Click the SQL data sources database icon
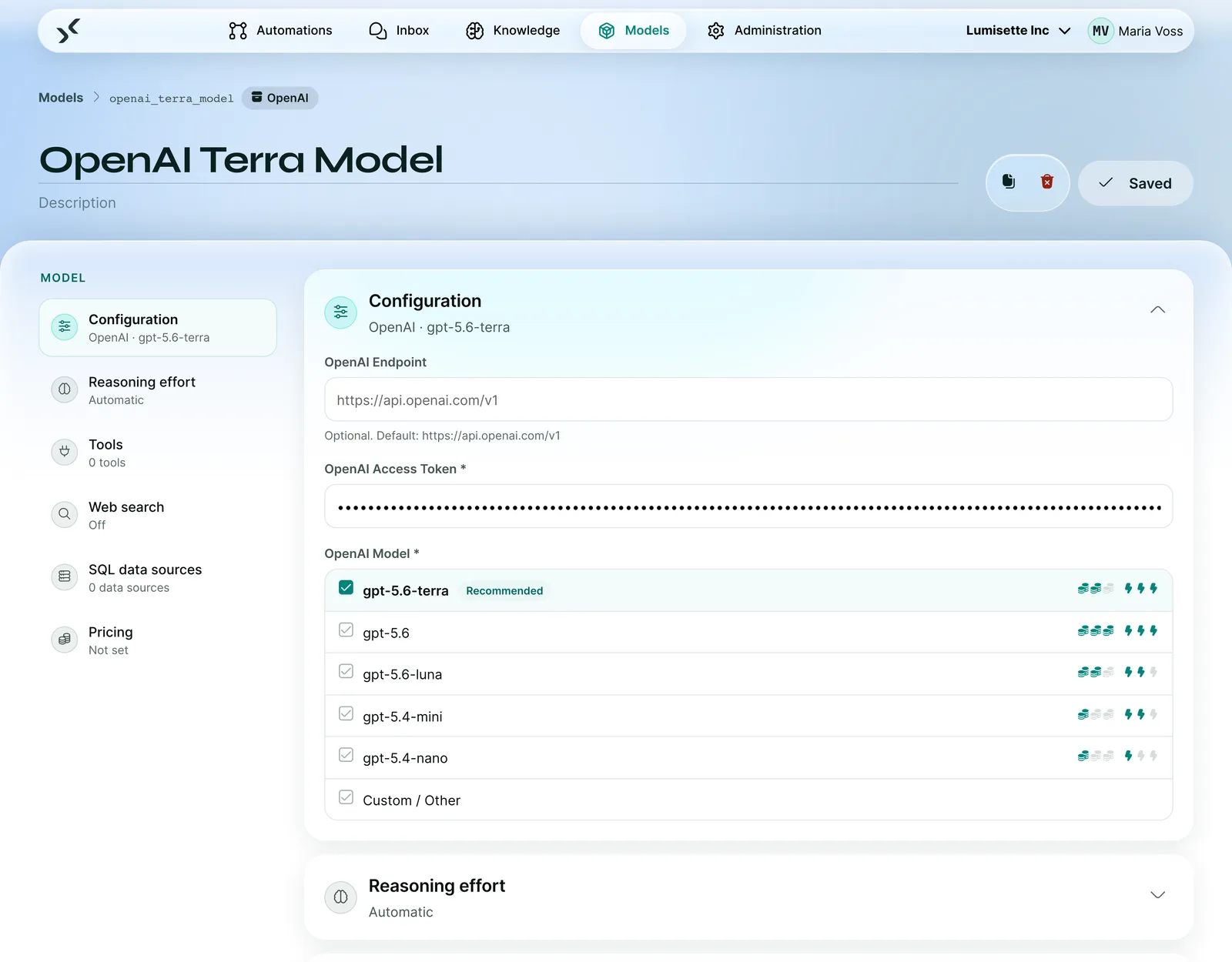The height and width of the screenshot is (962, 1232). tap(65, 576)
